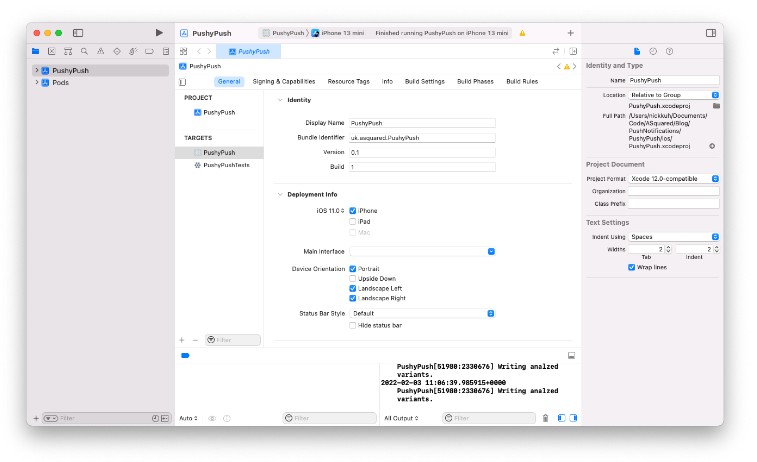The image size is (757, 462).
Task: Hide the project and targets list
Action: pyautogui.click(x=182, y=82)
